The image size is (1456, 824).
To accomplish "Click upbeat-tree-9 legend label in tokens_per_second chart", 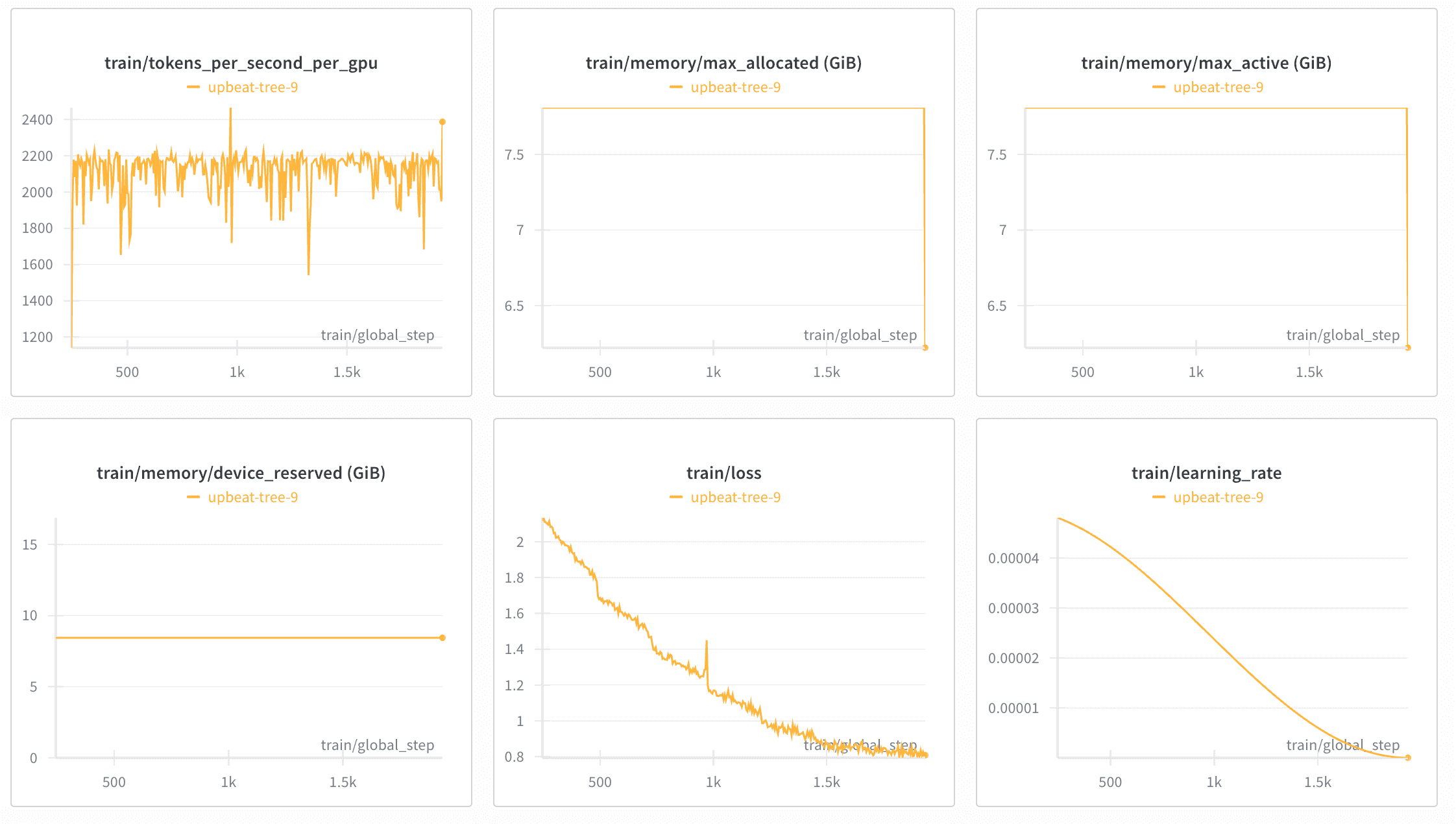I will coord(252,88).
